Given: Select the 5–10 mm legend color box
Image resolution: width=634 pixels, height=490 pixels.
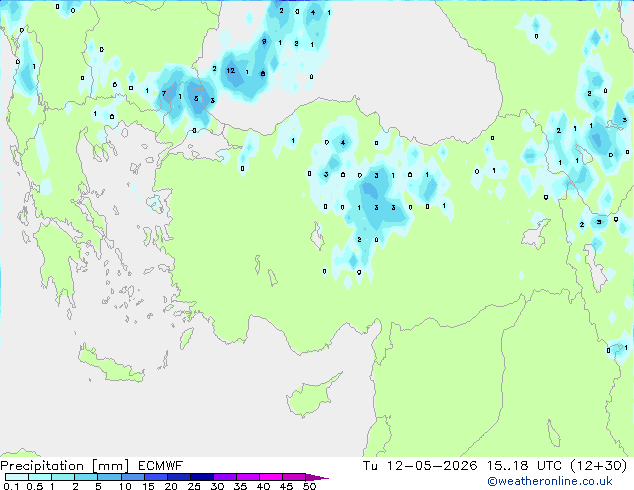Looking at the screenshot, I should click(x=109, y=477).
